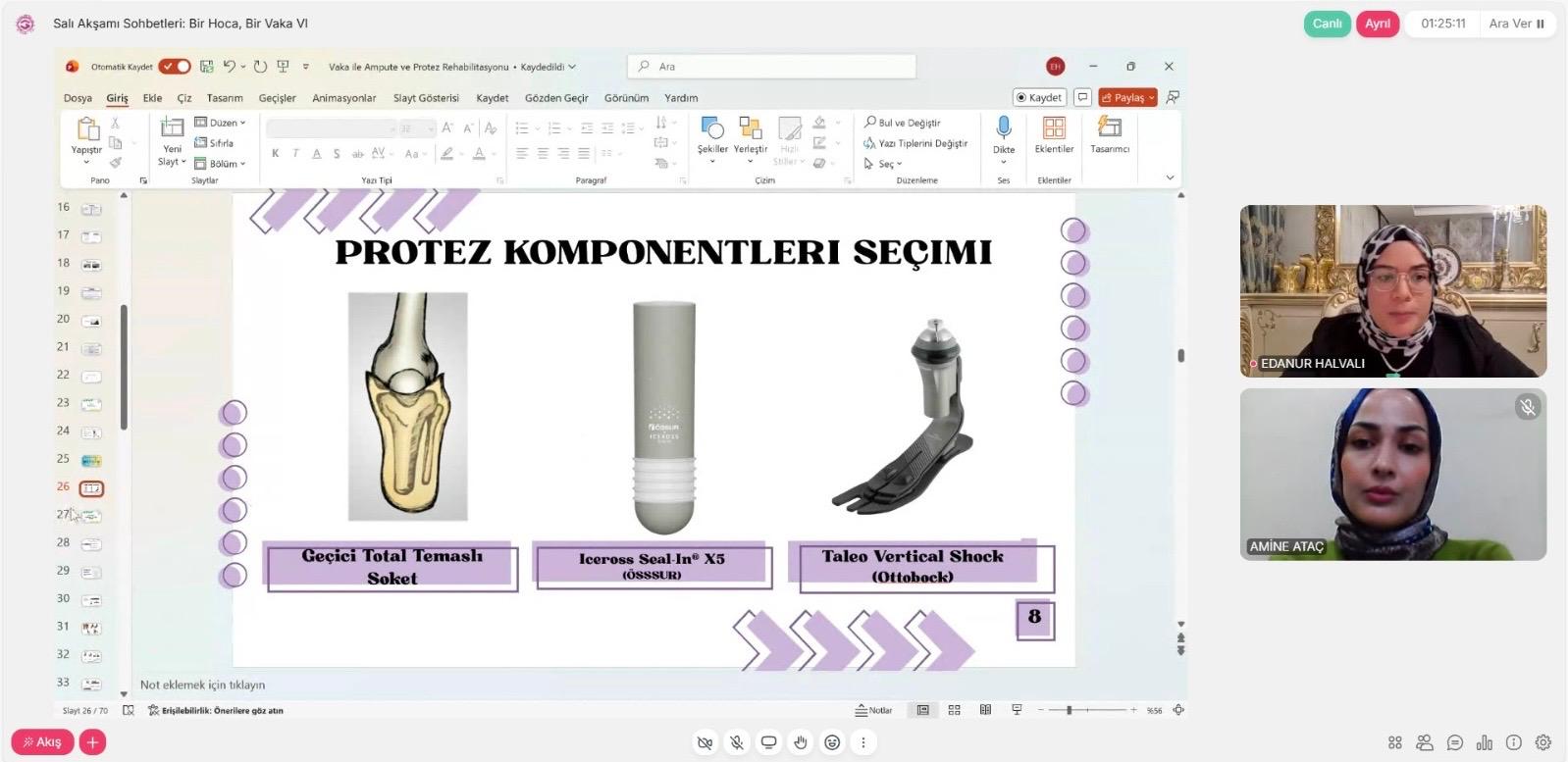Screen dimensions: 1568x762
Task: Toggle microphone mute in meeting bottom bar
Action: (x=737, y=742)
